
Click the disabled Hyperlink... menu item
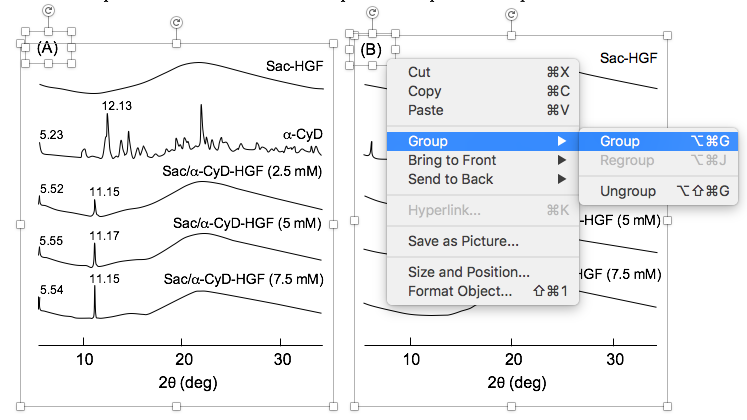483,210
